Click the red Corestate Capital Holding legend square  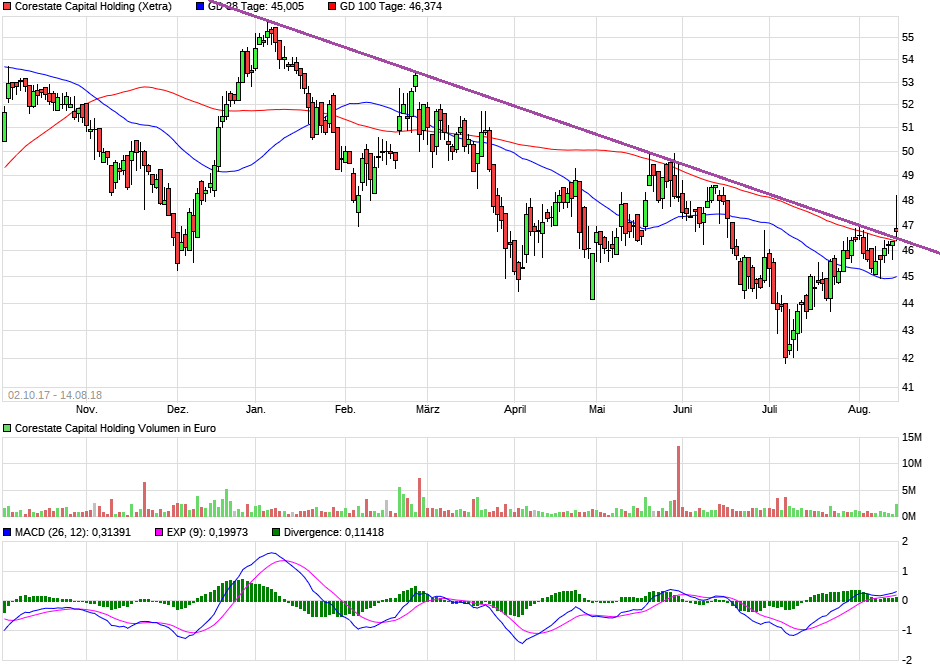coord(6,7)
